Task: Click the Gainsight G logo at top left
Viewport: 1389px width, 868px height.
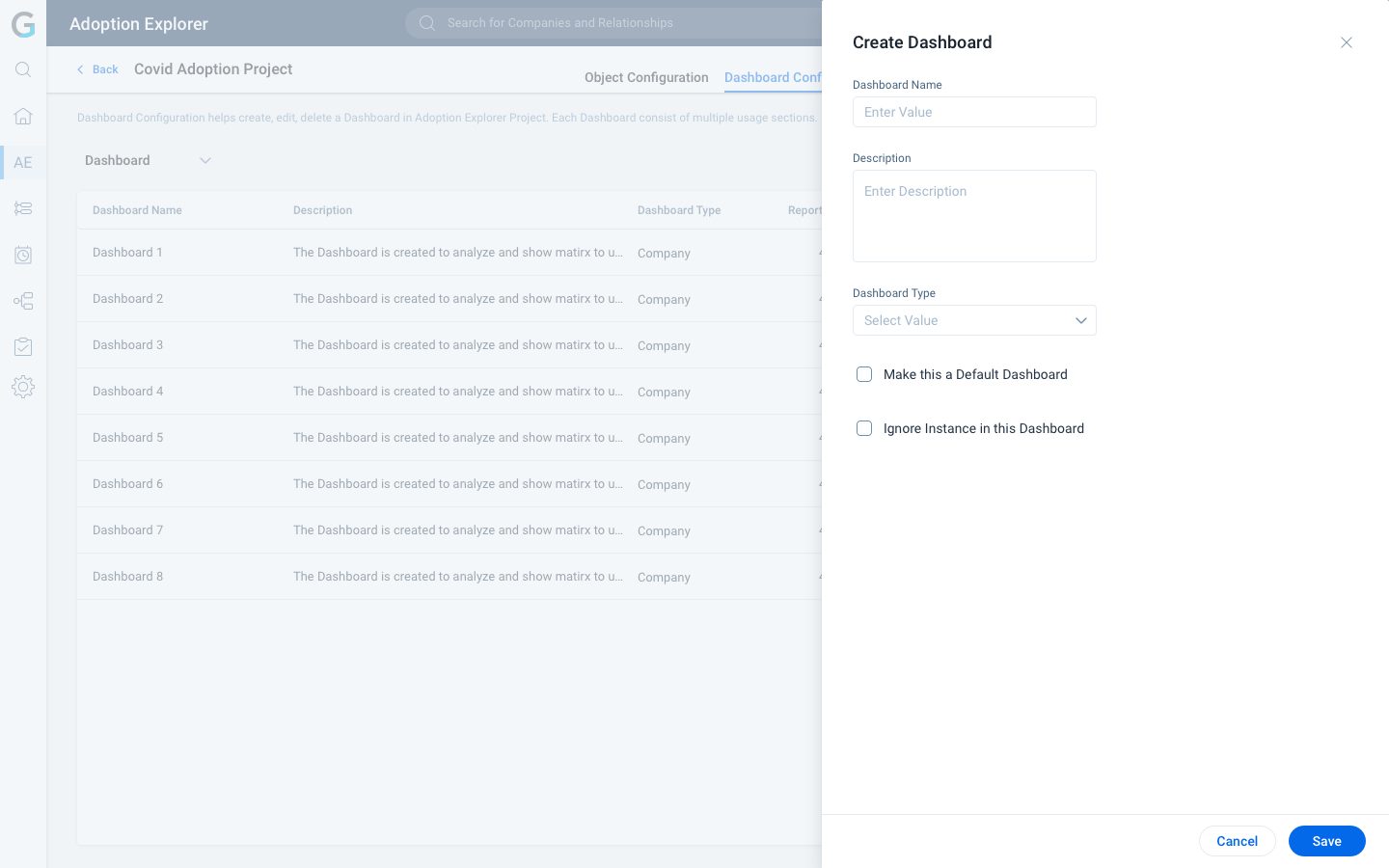Action: coord(23,25)
